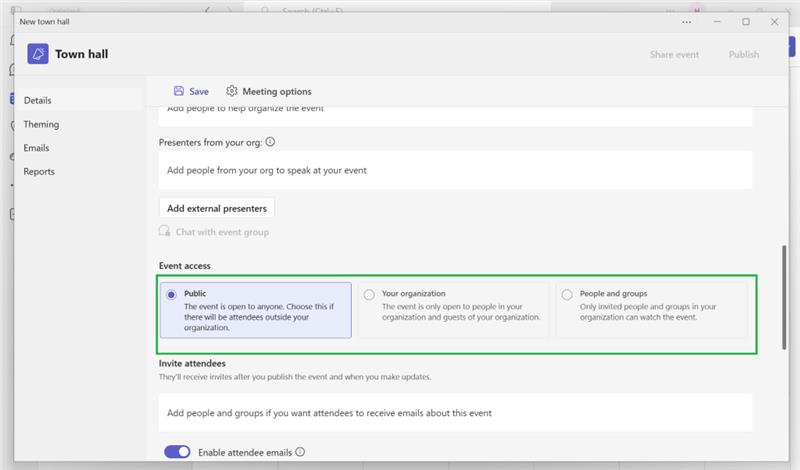Image resolution: width=800 pixels, height=470 pixels.
Task: Click the Invite attendees input field
Action: click(x=455, y=413)
